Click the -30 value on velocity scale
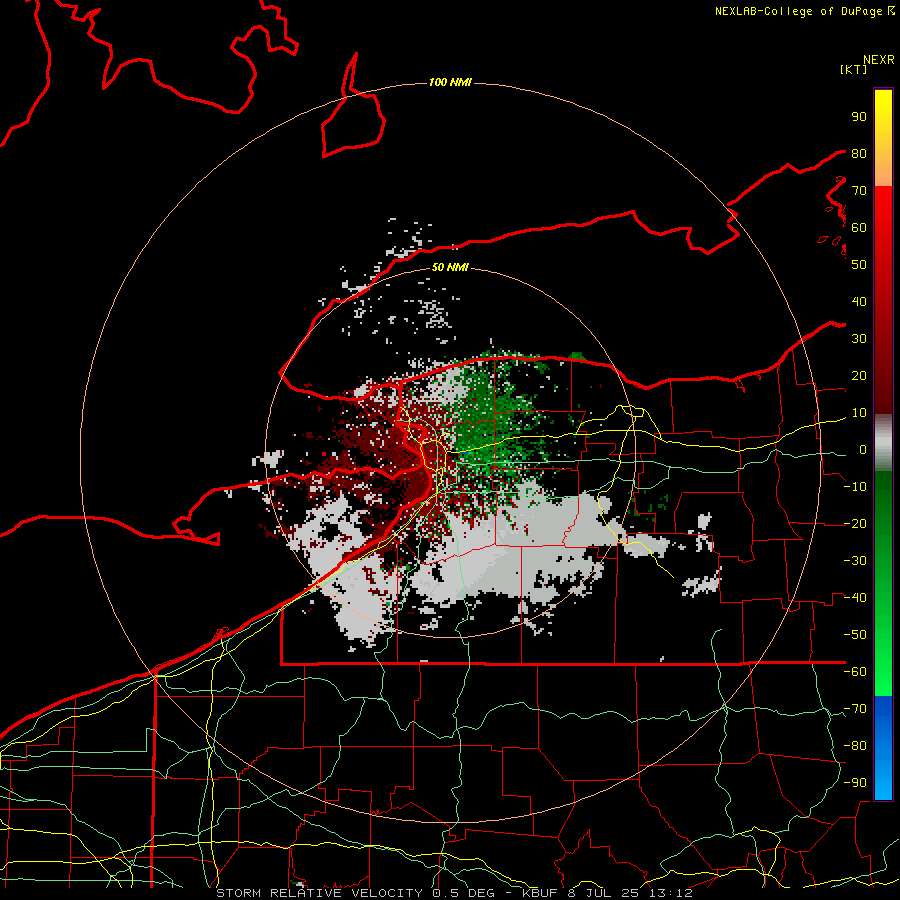The image size is (900, 900). click(x=855, y=561)
